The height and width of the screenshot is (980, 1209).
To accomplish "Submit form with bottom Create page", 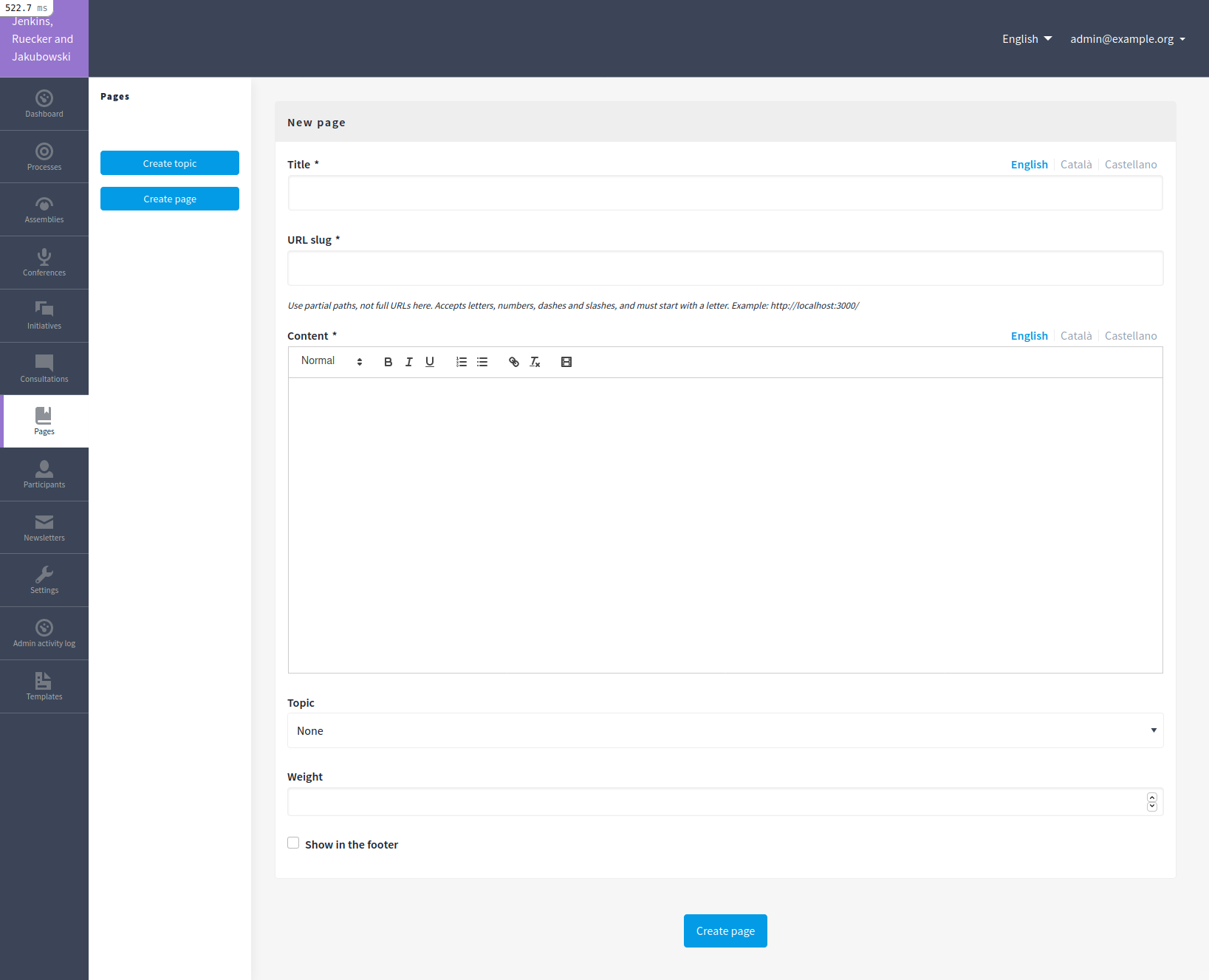I will [x=725, y=931].
